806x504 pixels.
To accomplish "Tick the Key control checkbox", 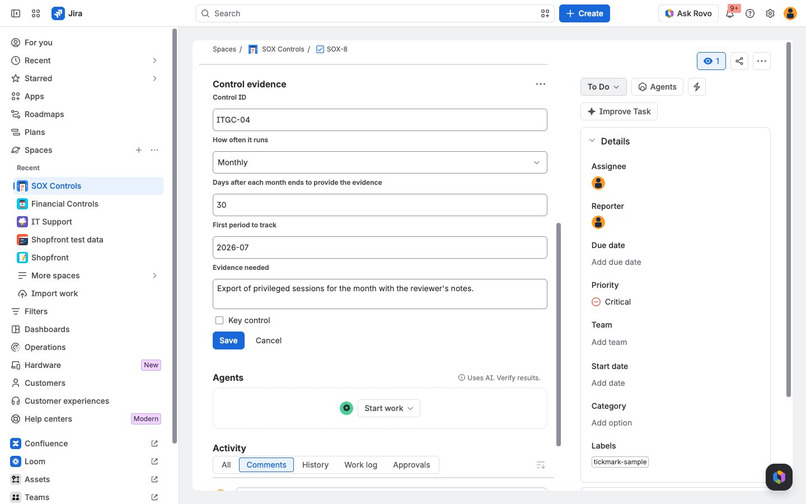I will pos(219,320).
